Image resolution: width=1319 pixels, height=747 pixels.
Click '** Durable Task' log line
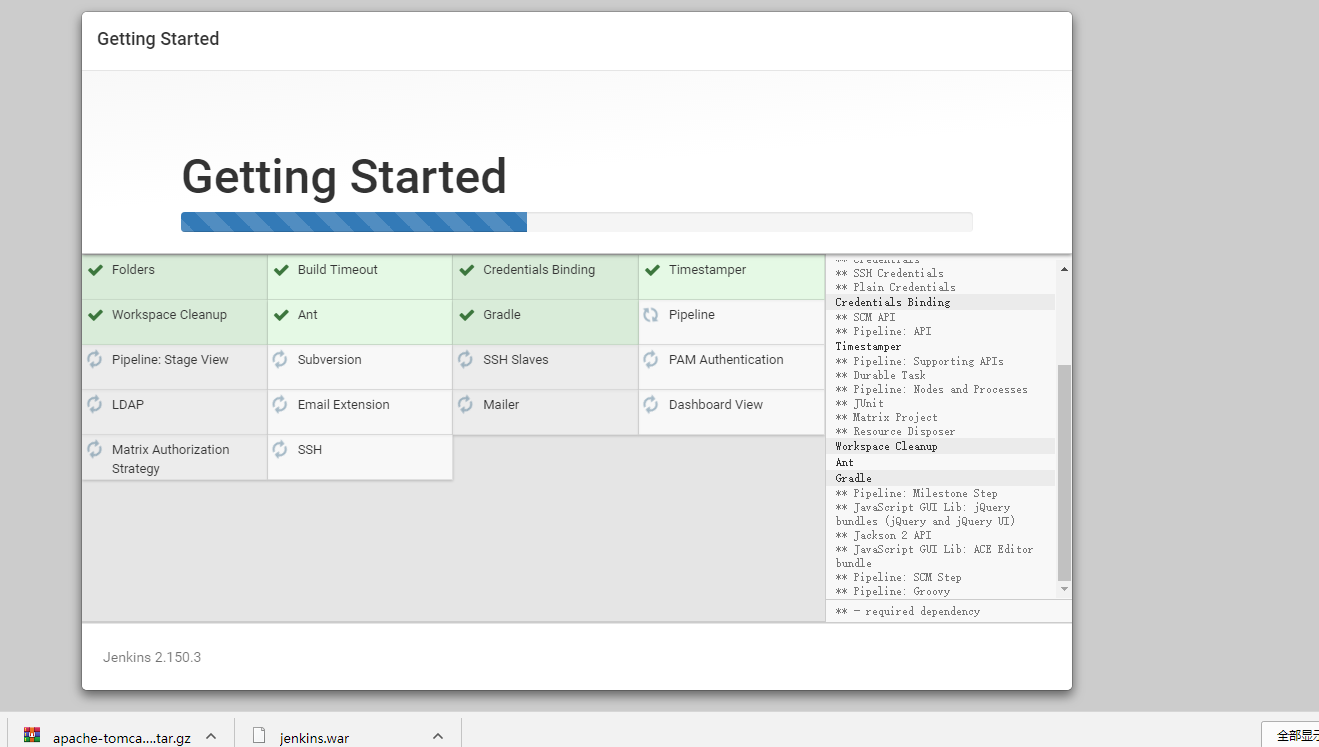pyautogui.click(x=881, y=375)
